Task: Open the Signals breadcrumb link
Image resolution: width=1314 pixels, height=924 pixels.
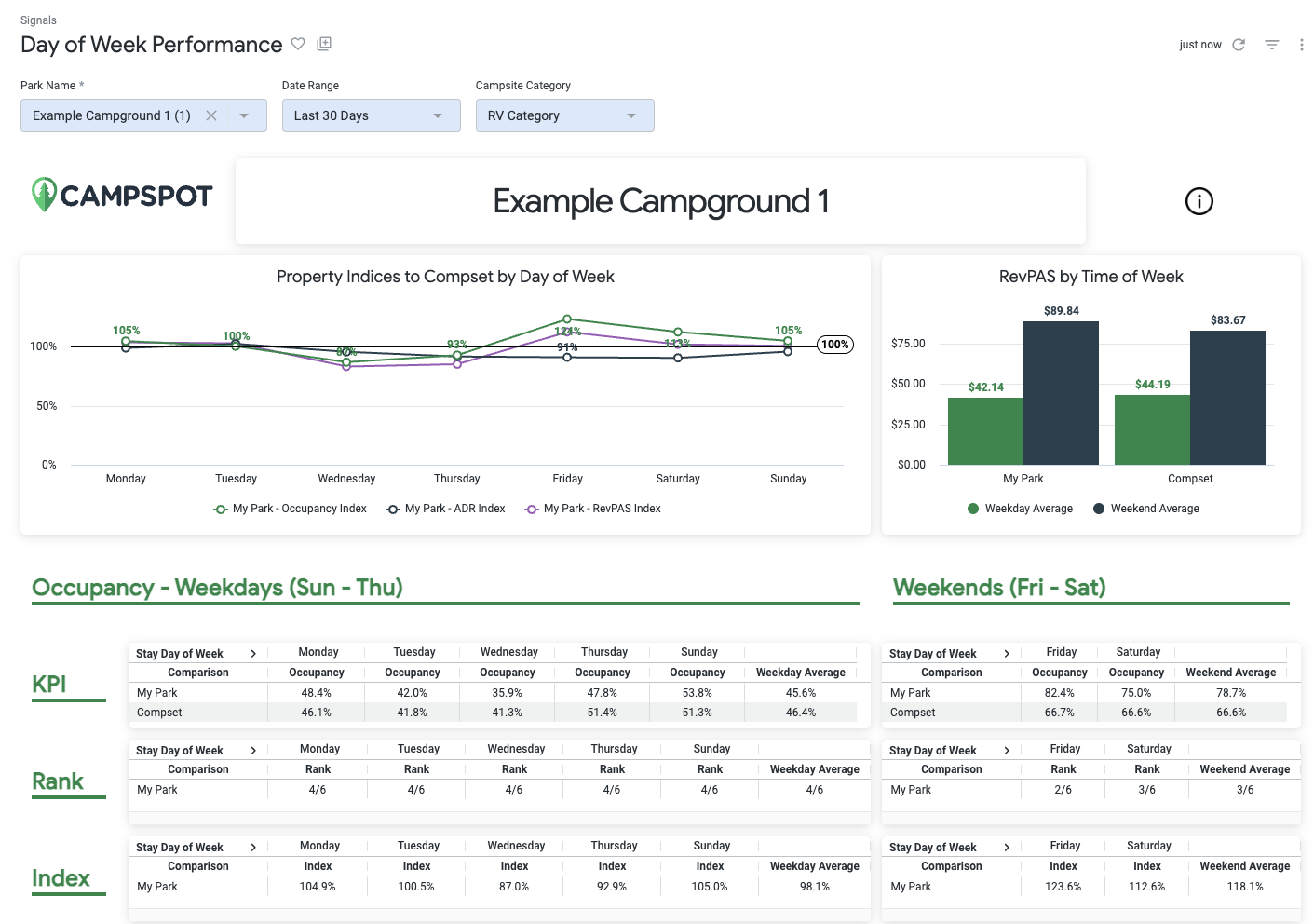Action: point(38,20)
